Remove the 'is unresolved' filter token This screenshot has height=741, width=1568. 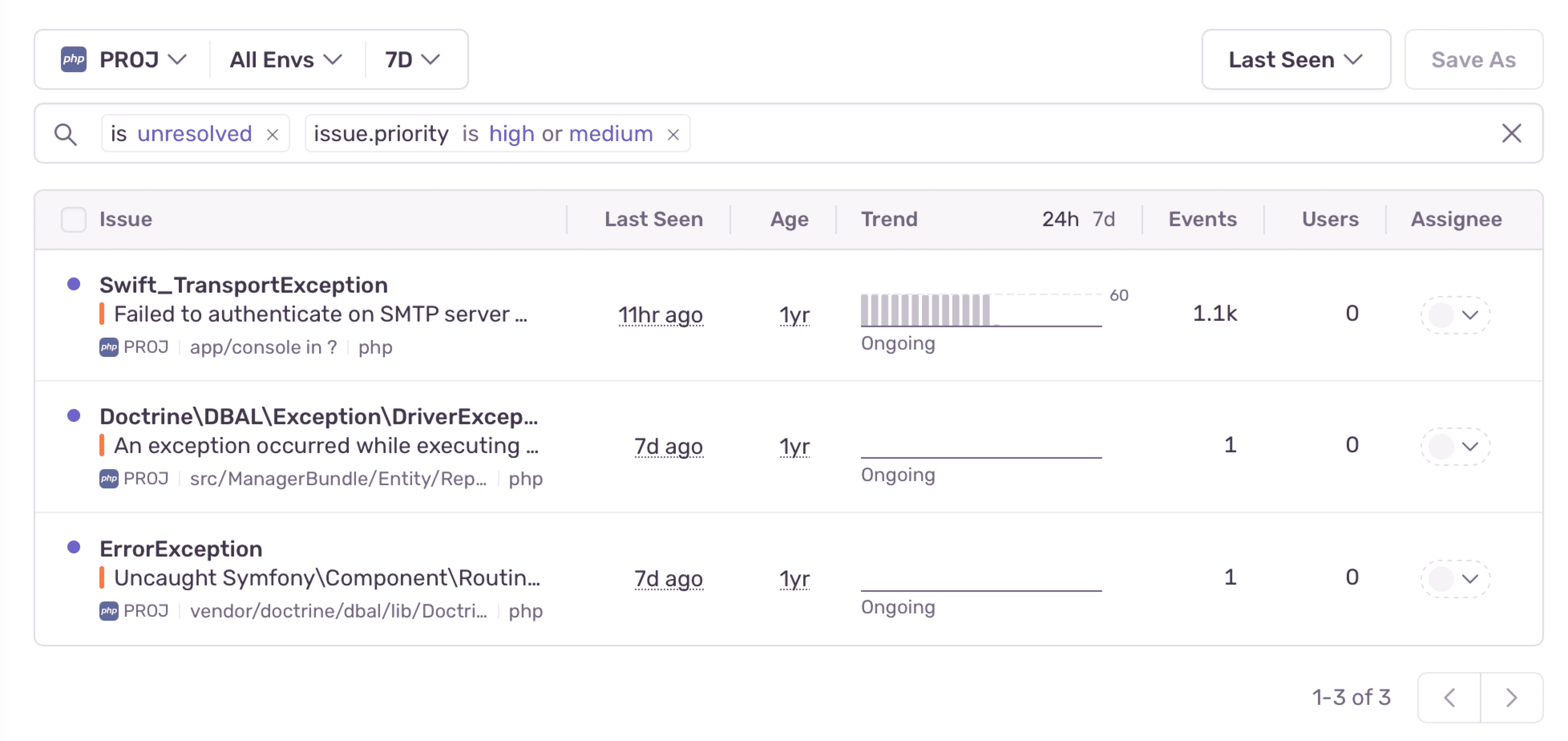(x=273, y=135)
